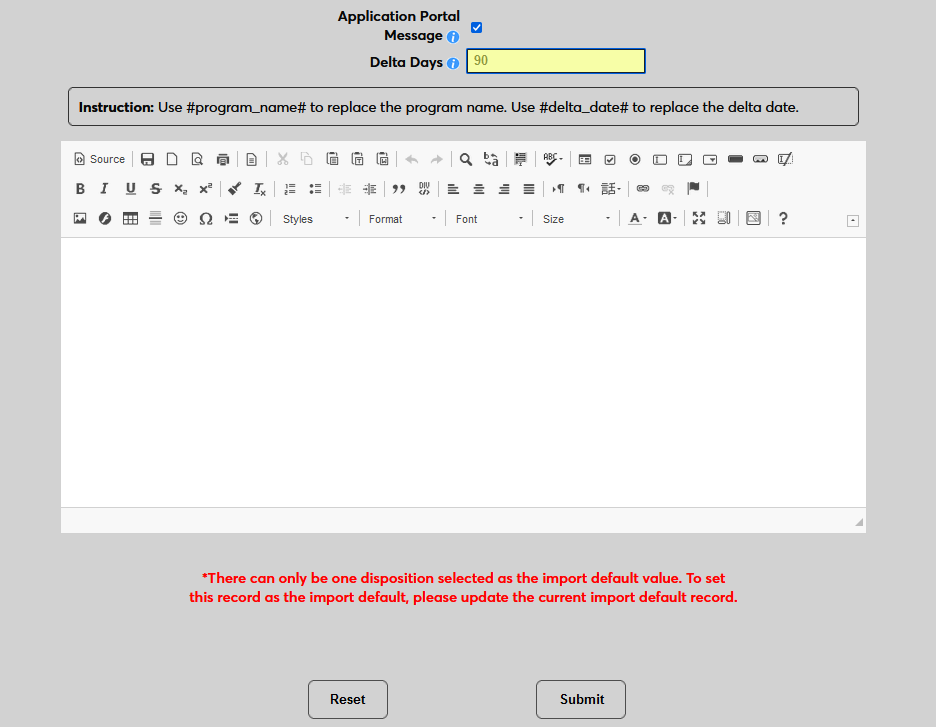Click the Submit button

pos(581,700)
